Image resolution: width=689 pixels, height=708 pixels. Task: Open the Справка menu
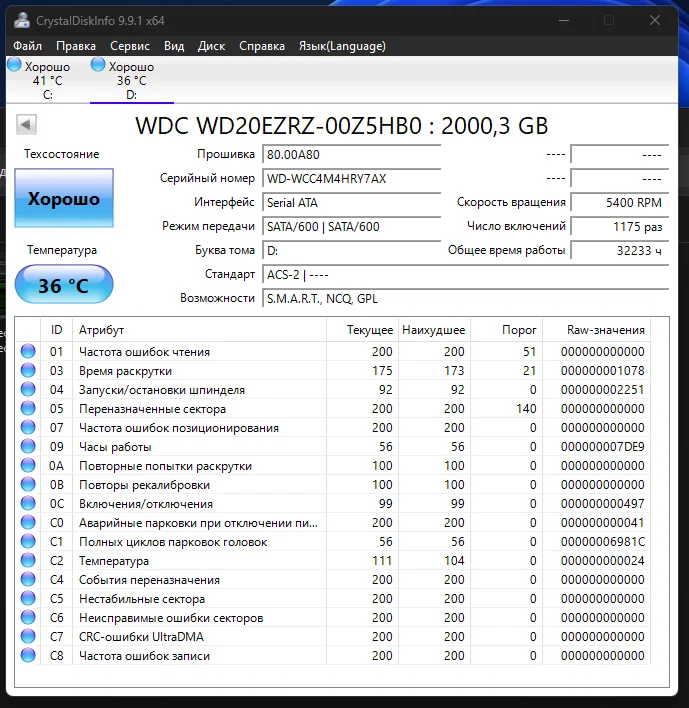click(x=262, y=46)
